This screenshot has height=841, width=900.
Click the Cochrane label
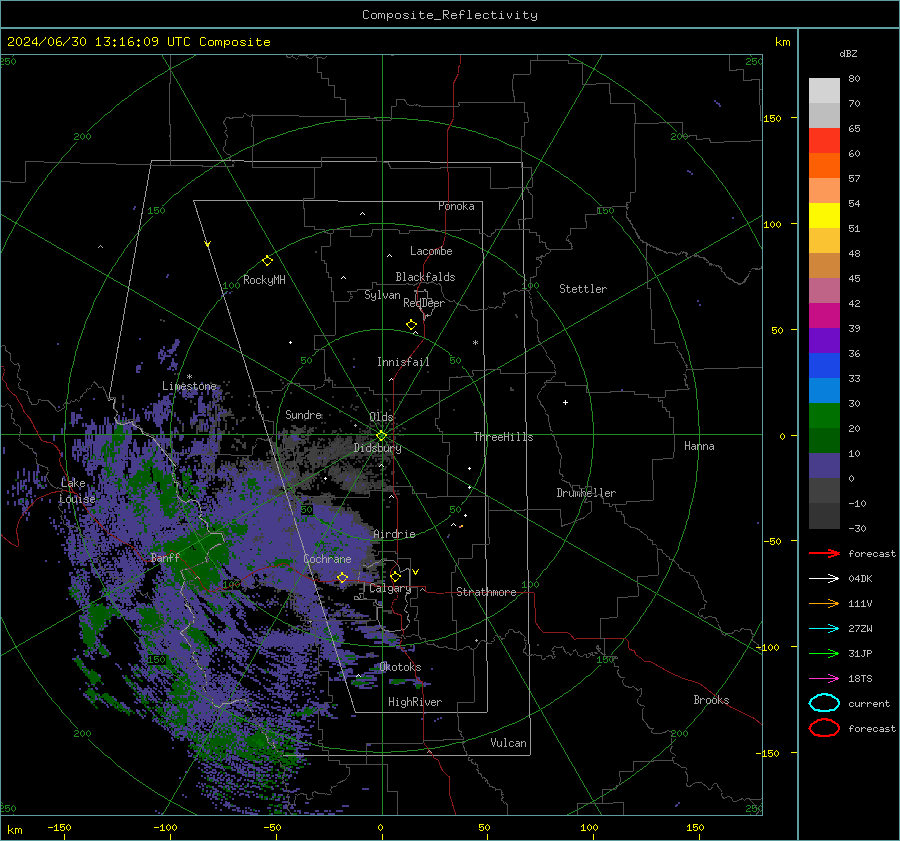pos(327,559)
